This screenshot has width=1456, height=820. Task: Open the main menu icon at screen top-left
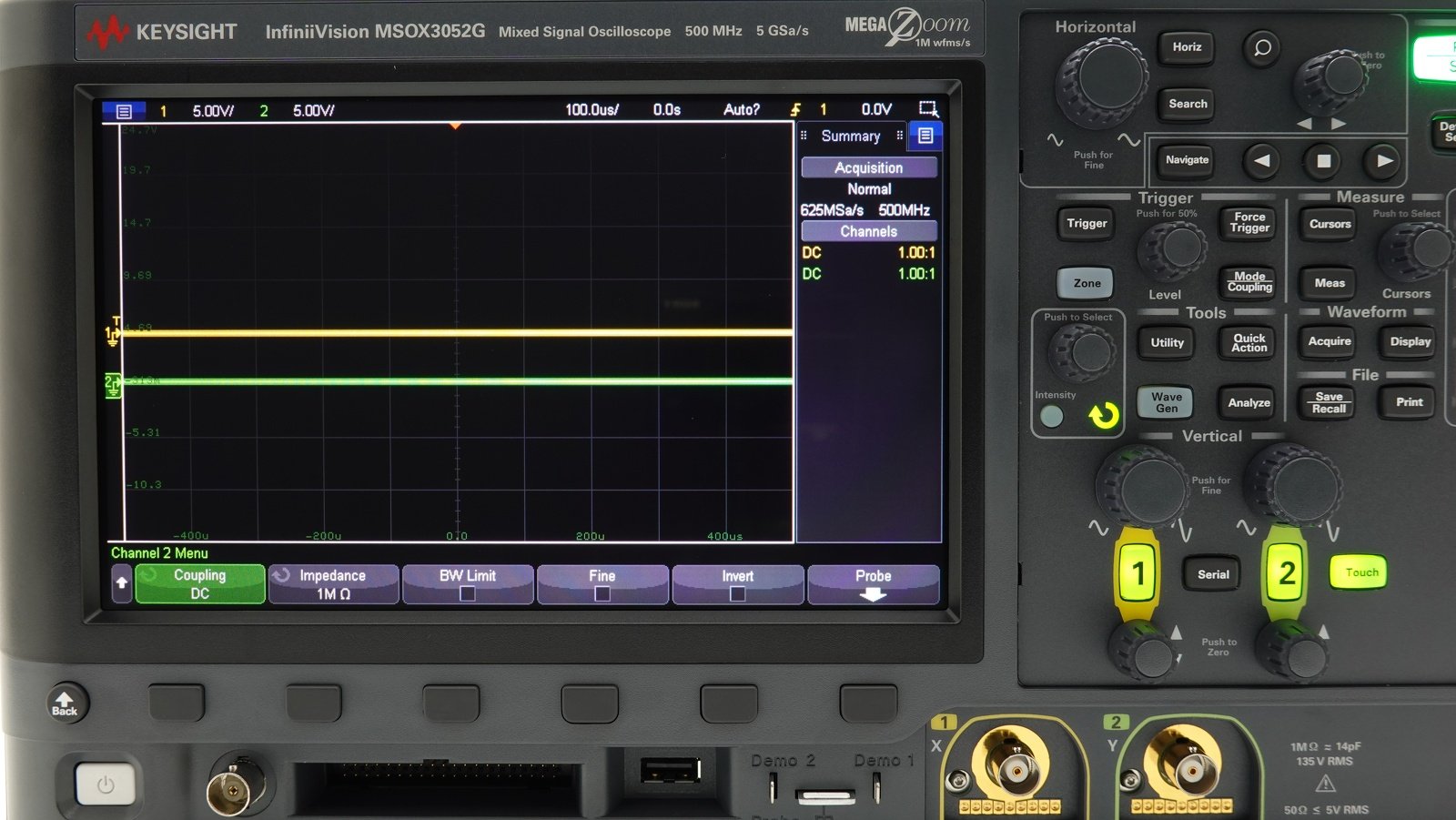[x=124, y=111]
